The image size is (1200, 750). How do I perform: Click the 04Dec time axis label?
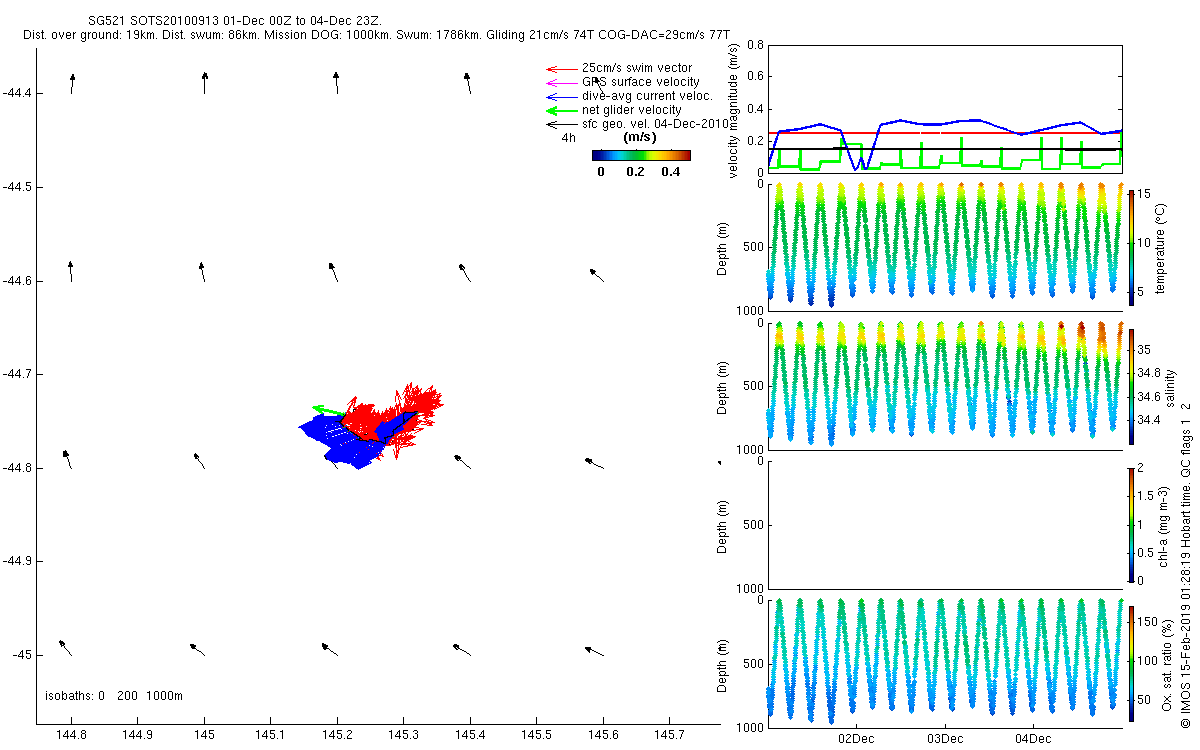(x=1032, y=739)
